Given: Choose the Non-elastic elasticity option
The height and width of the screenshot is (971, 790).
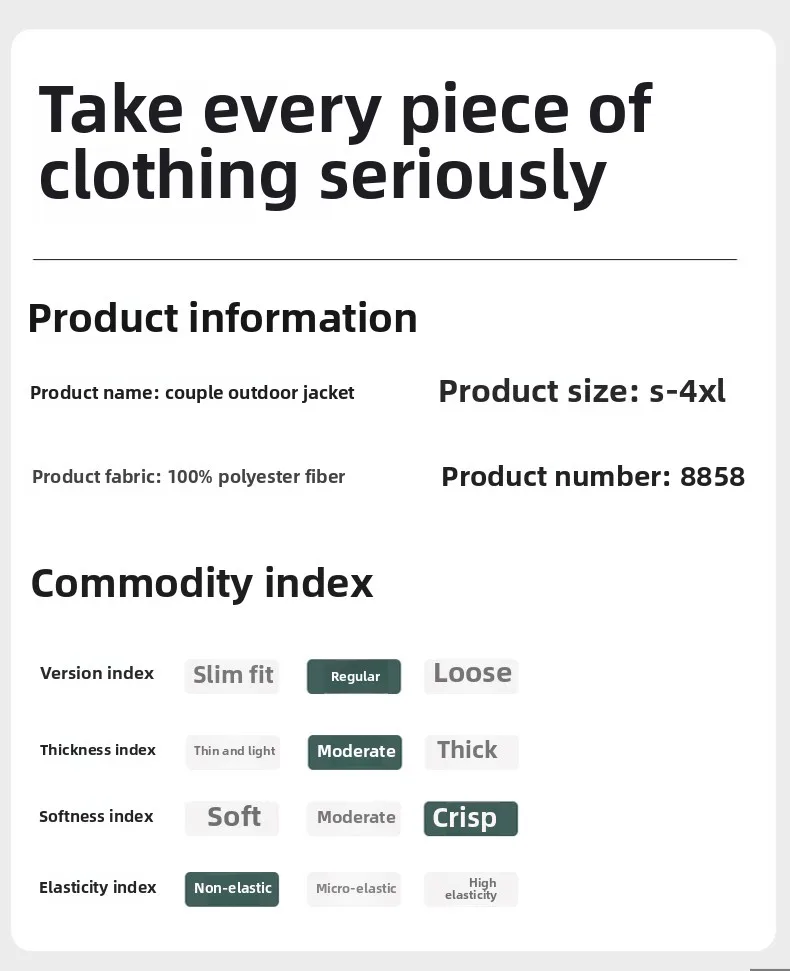Looking at the screenshot, I should click(232, 888).
